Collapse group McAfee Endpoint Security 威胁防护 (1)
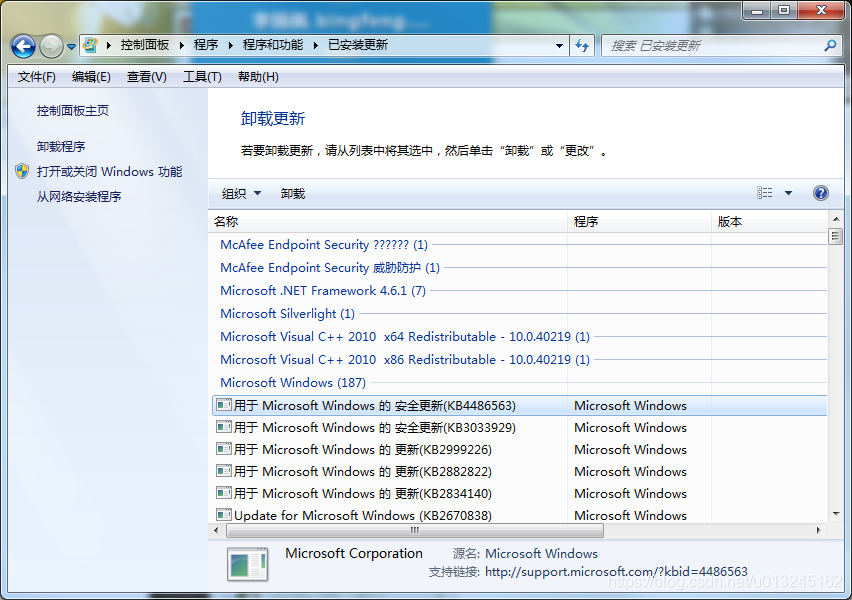 pyautogui.click(x=330, y=268)
